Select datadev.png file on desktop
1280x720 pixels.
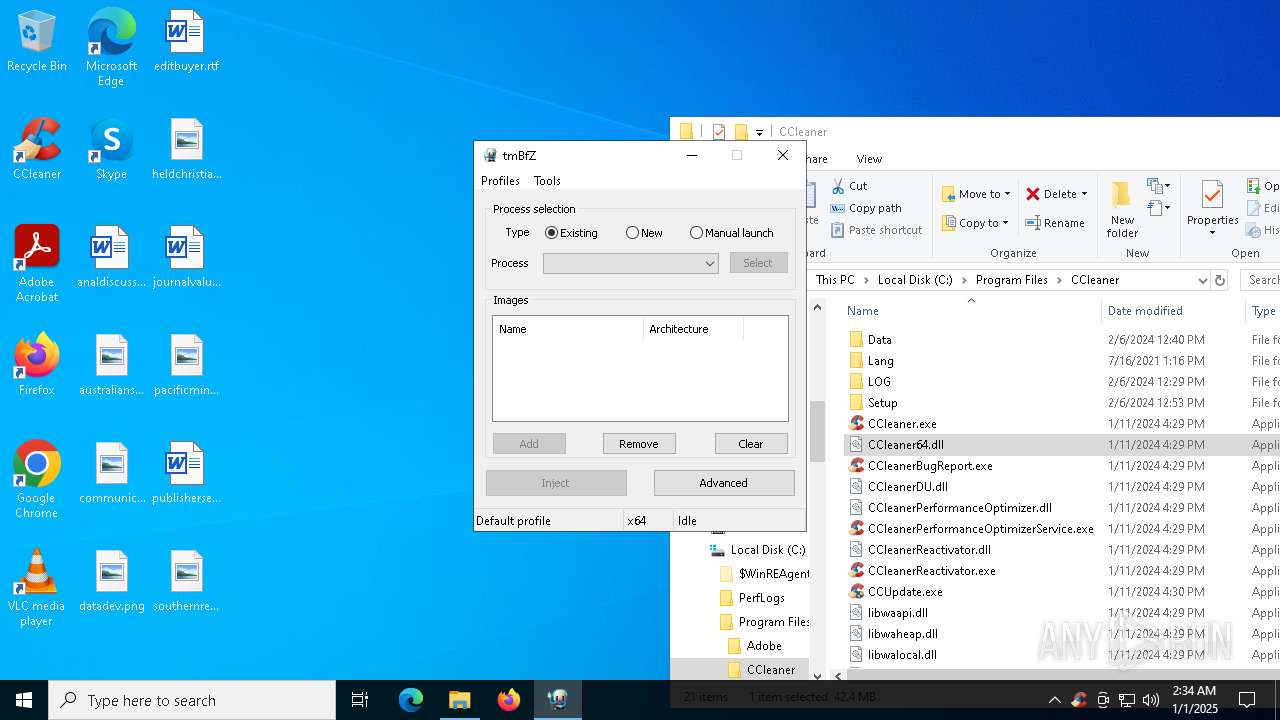click(111, 582)
